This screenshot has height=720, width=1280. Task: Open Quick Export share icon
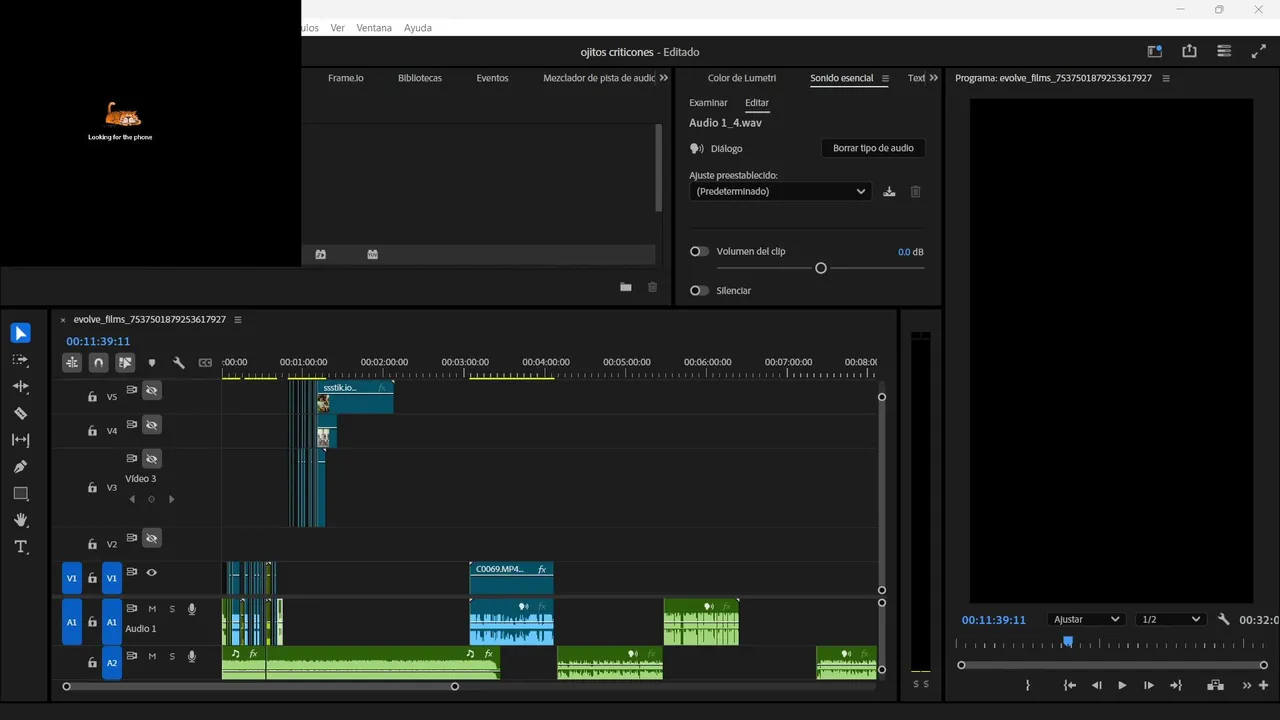click(1189, 51)
